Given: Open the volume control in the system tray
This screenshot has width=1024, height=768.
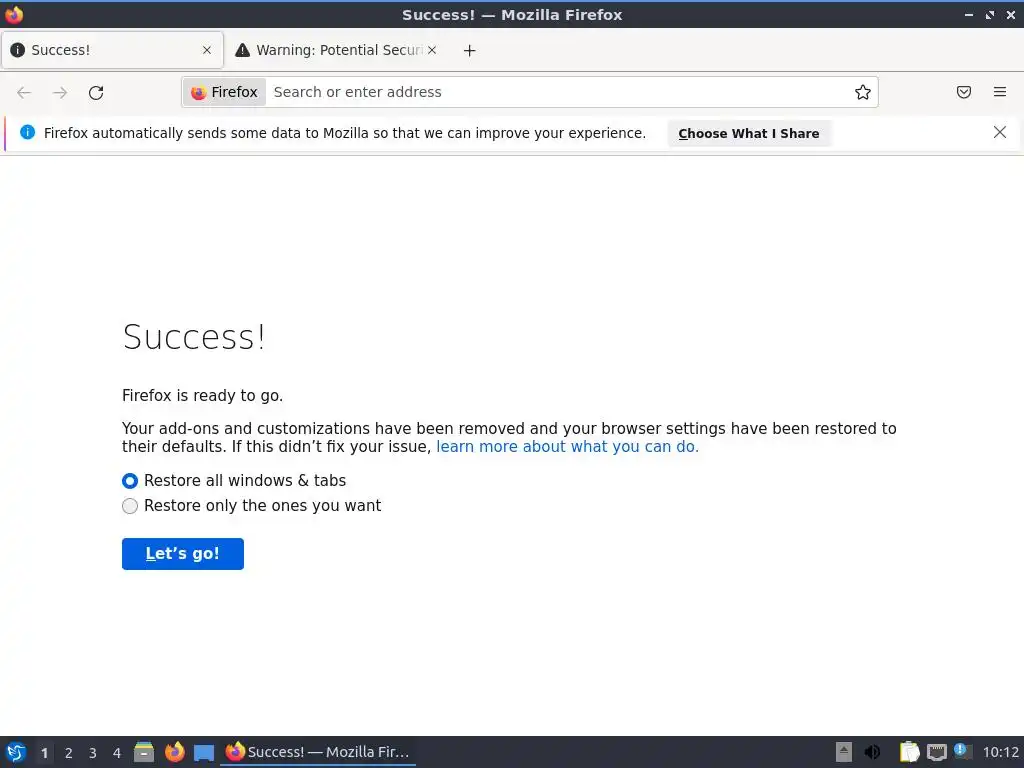Looking at the screenshot, I should (872, 752).
